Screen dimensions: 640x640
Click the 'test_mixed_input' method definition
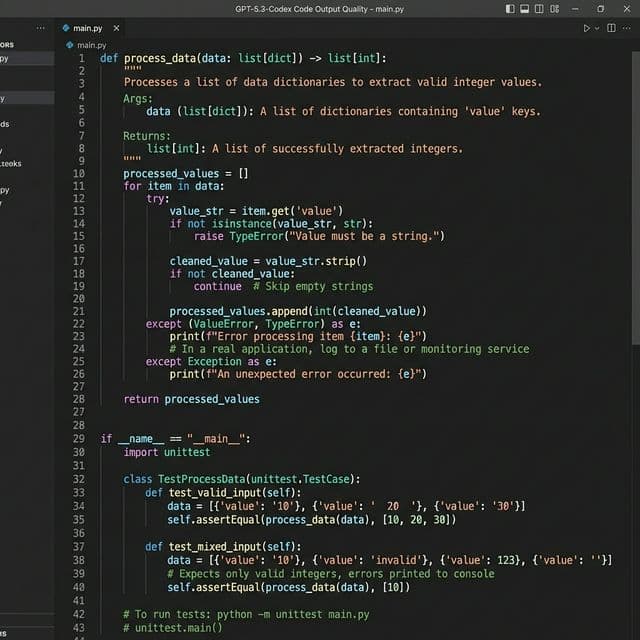(x=223, y=547)
